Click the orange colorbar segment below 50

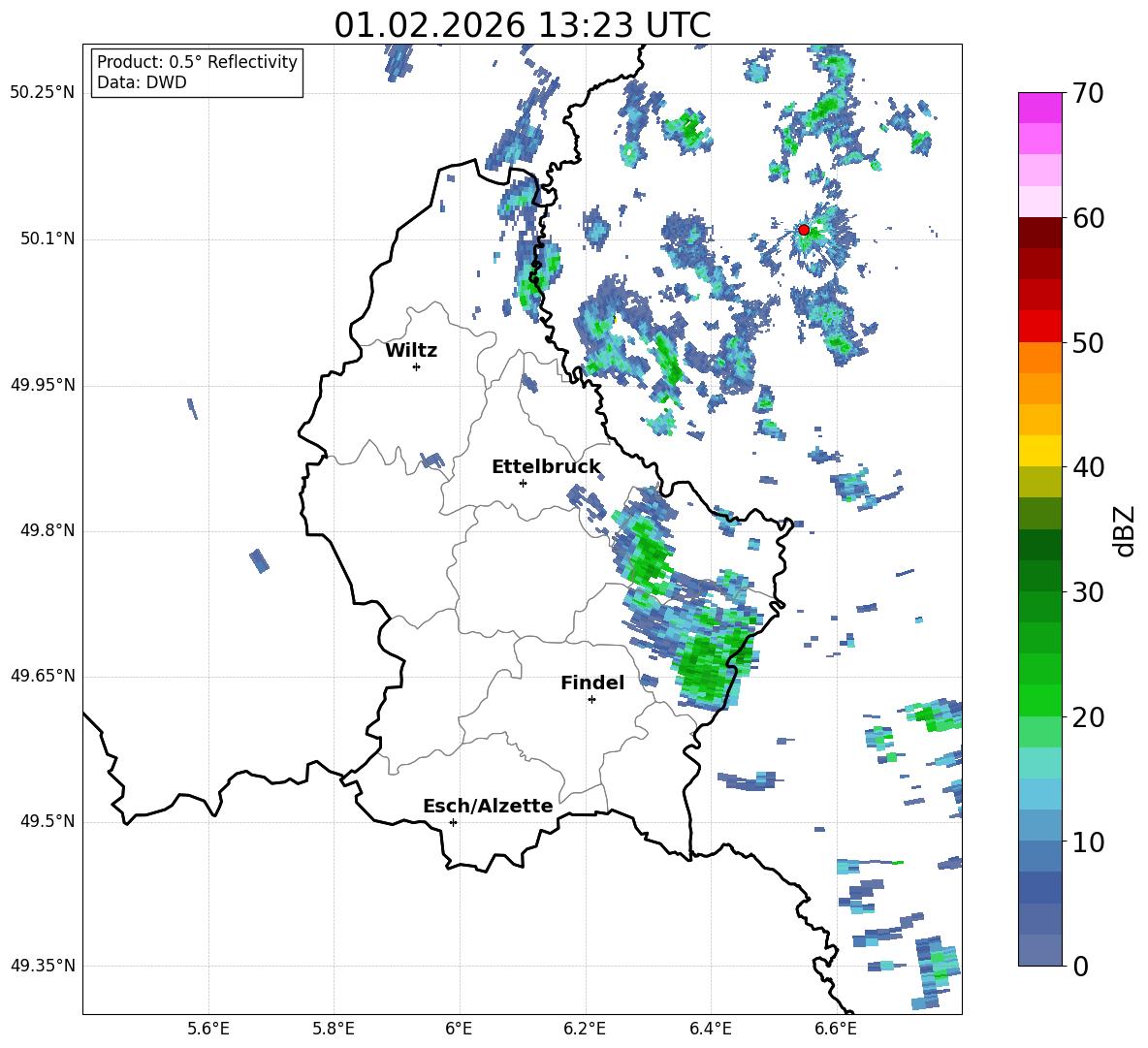[x=1039, y=358]
